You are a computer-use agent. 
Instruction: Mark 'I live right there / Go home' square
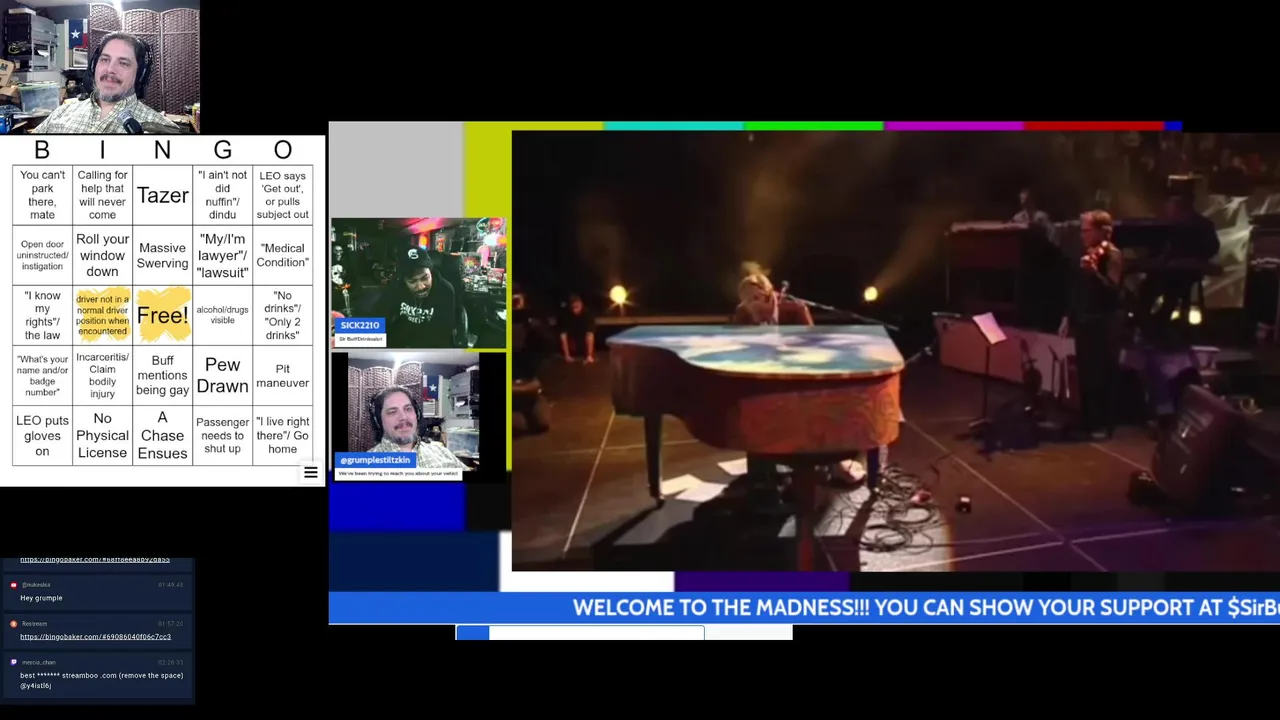point(282,435)
